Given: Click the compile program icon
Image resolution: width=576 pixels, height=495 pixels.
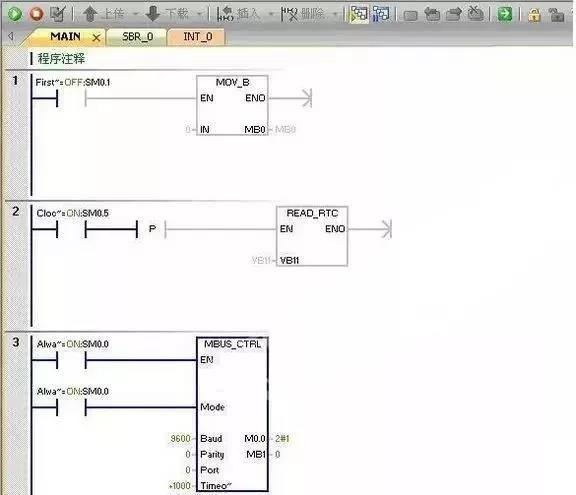Looking at the screenshot, I should pyautogui.click(x=58, y=14).
